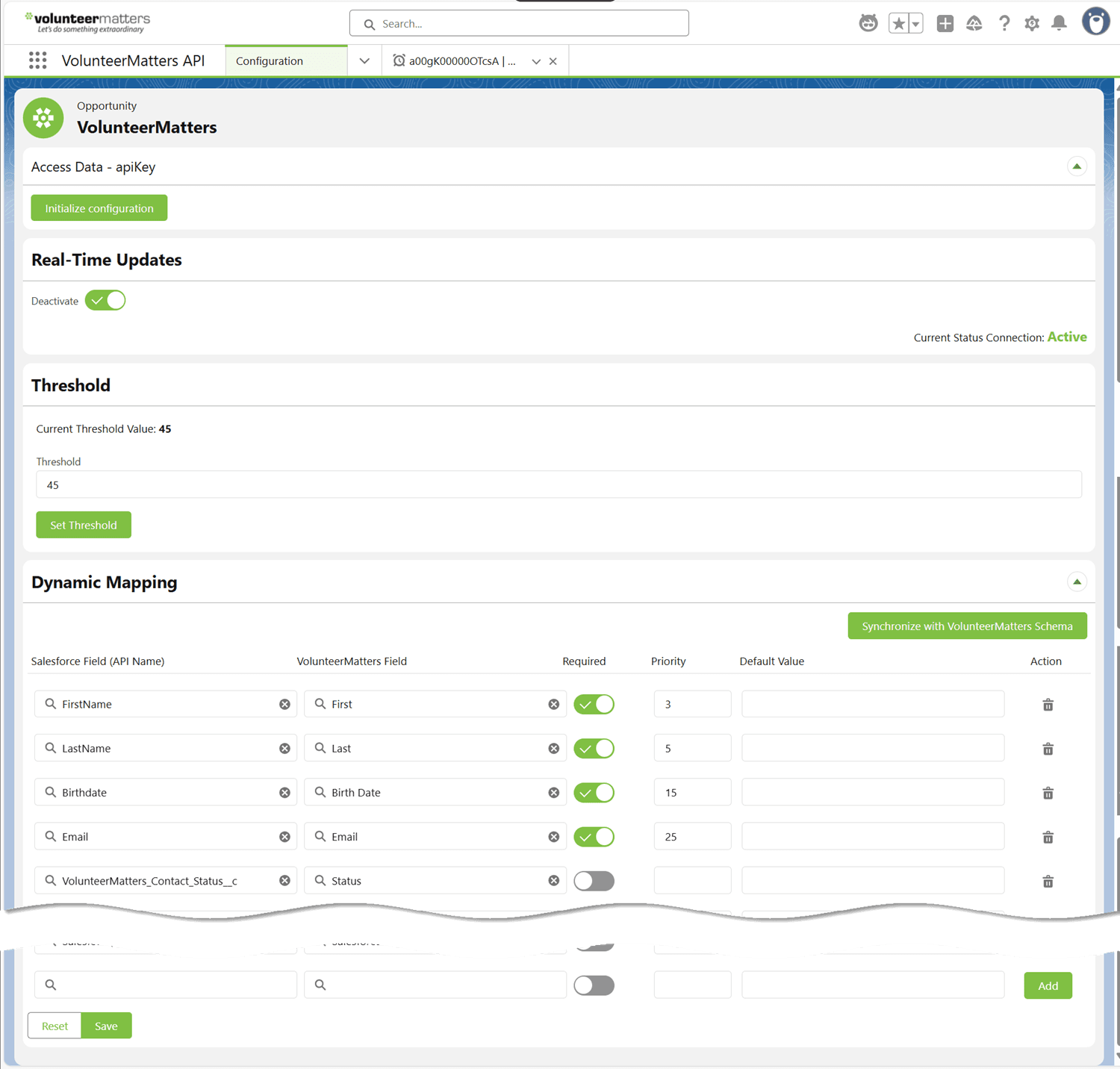Click the Astro mascot icon in header

[x=868, y=23]
